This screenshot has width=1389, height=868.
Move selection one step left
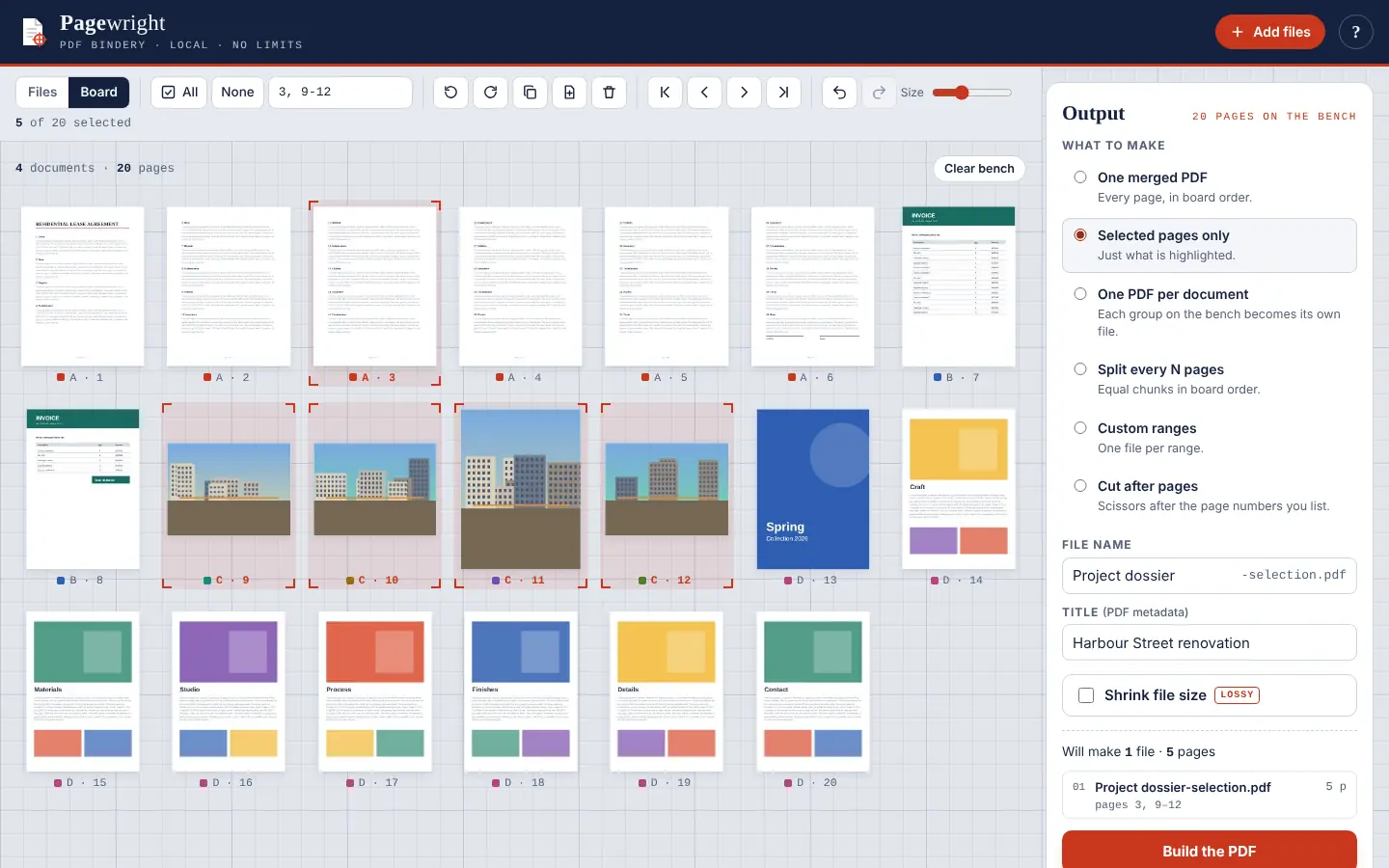tap(704, 93)
